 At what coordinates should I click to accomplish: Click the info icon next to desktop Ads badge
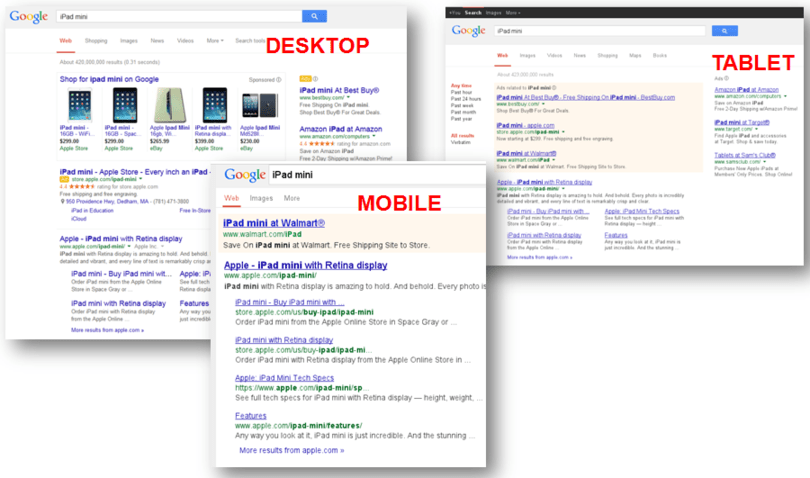[315, 79]
